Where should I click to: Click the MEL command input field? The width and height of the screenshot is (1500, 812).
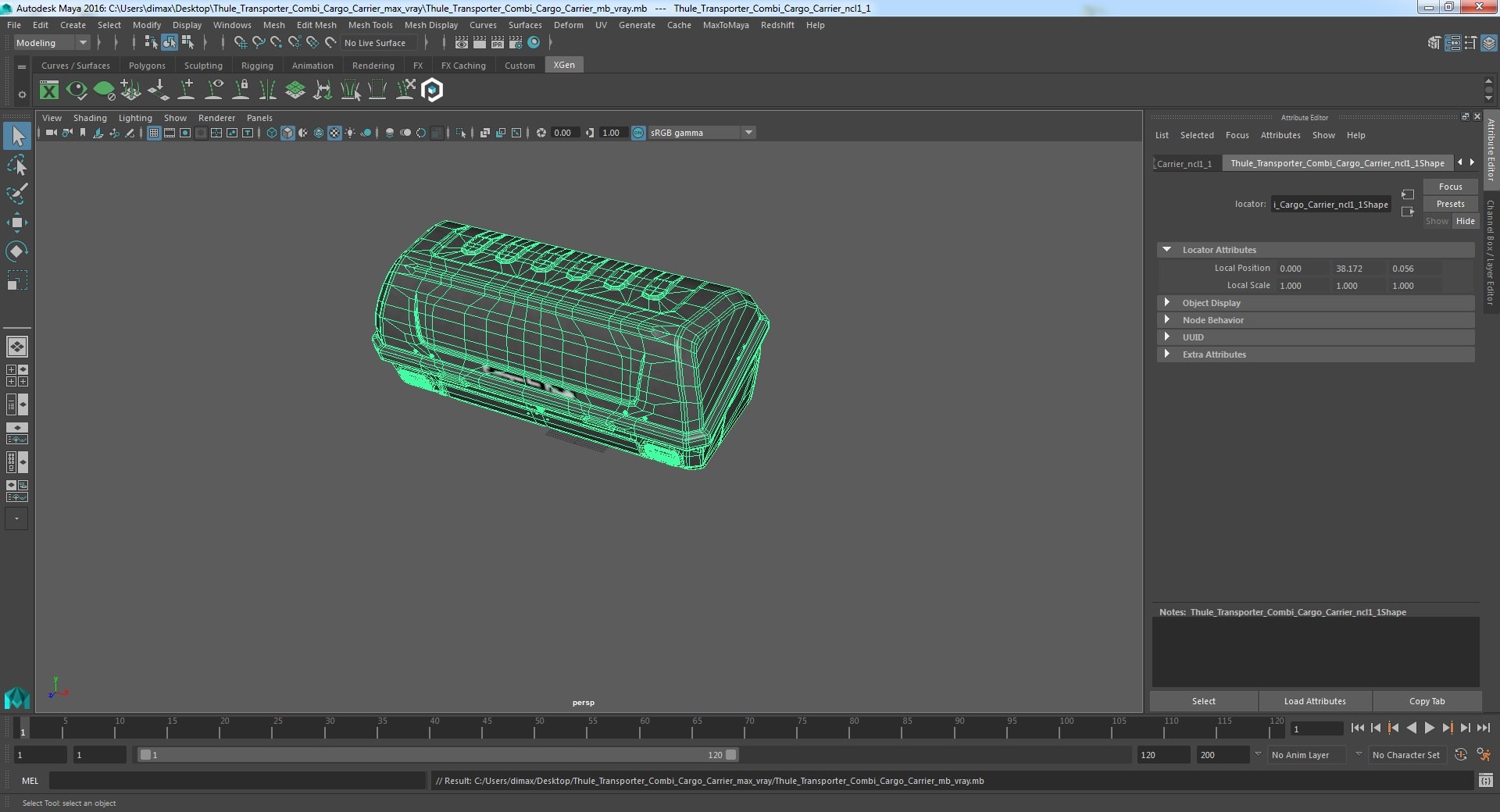pos(237,781)
